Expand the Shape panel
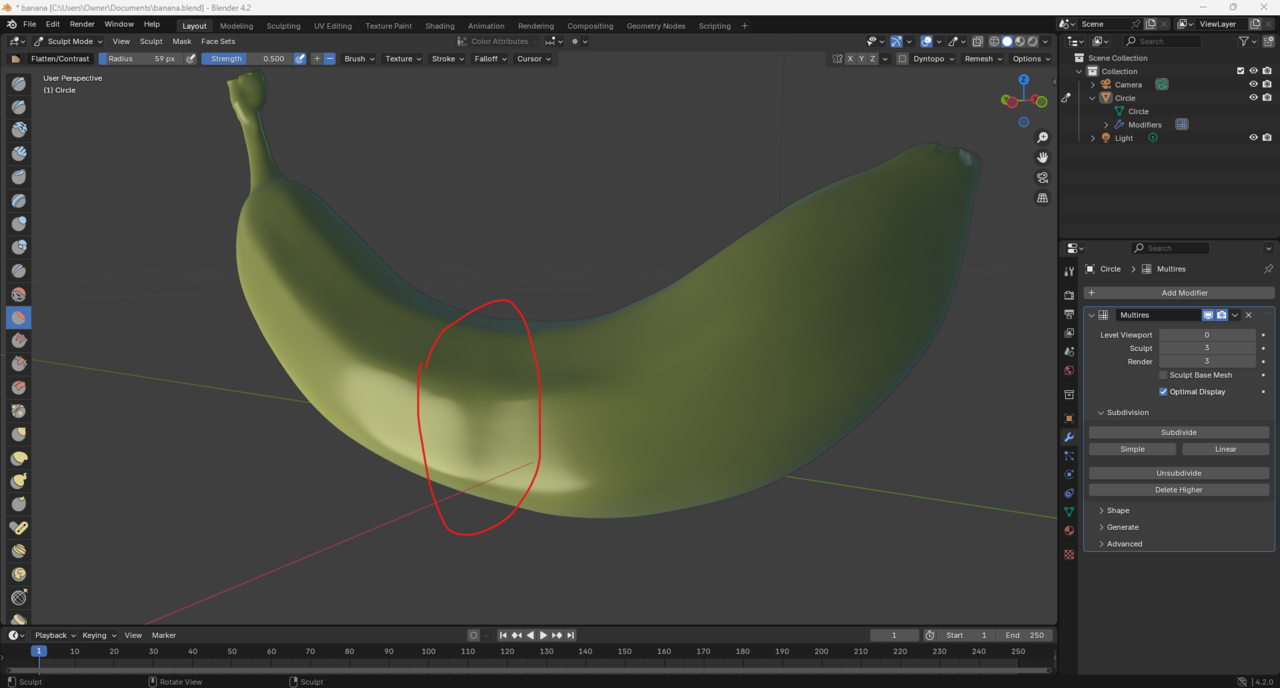This screenshot has height=688, width=1280. 1118,510
